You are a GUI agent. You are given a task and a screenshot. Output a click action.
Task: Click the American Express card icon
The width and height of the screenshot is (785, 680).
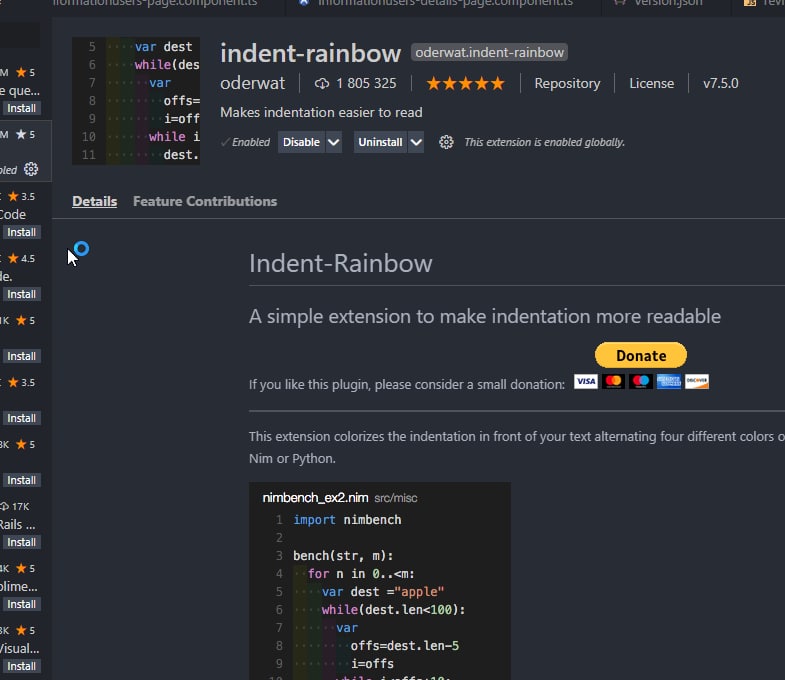tap(669, 382)
